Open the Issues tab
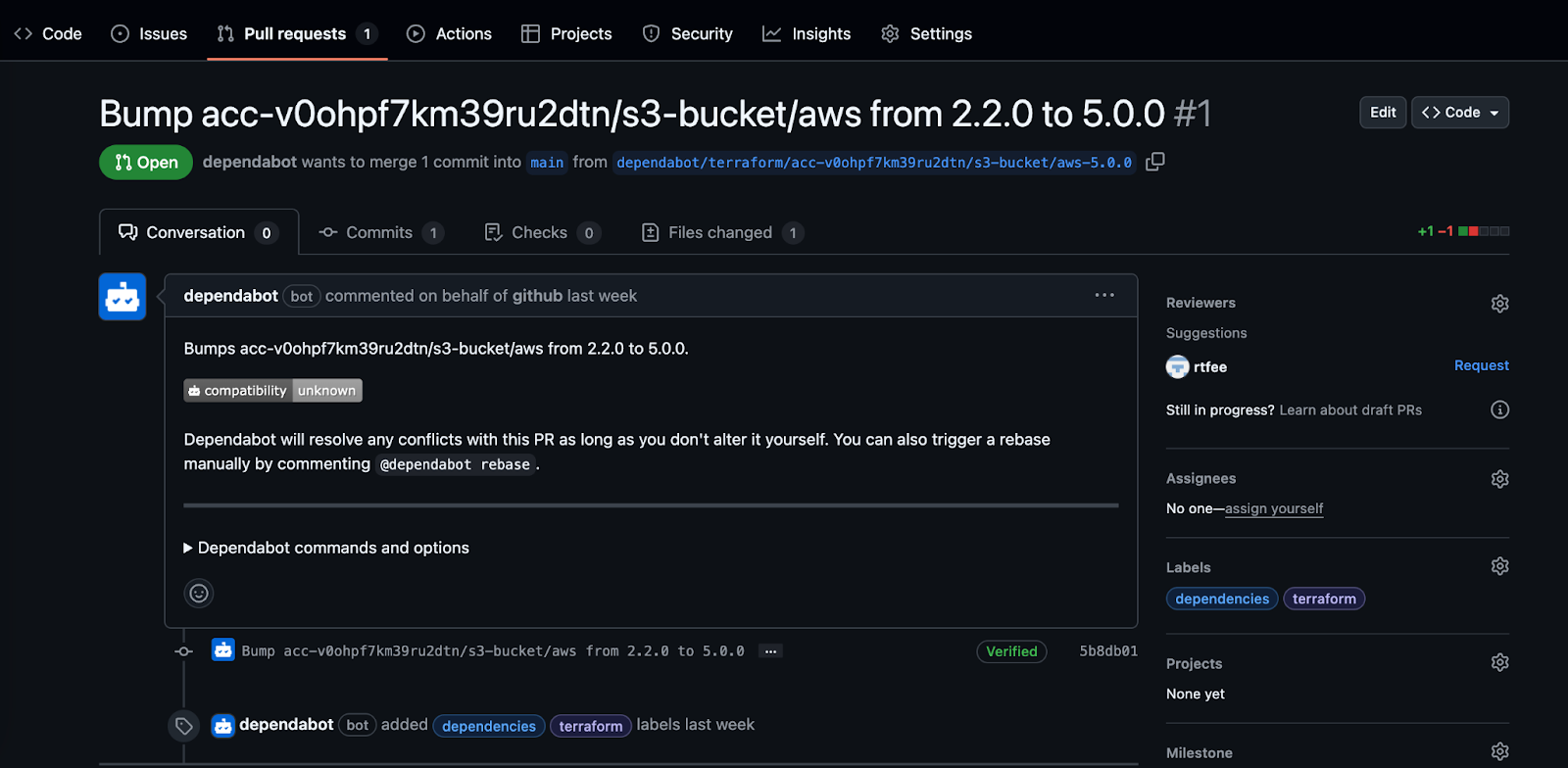Image resolution: width=1568 pixels, height=768 pixels. coord(149,33)
